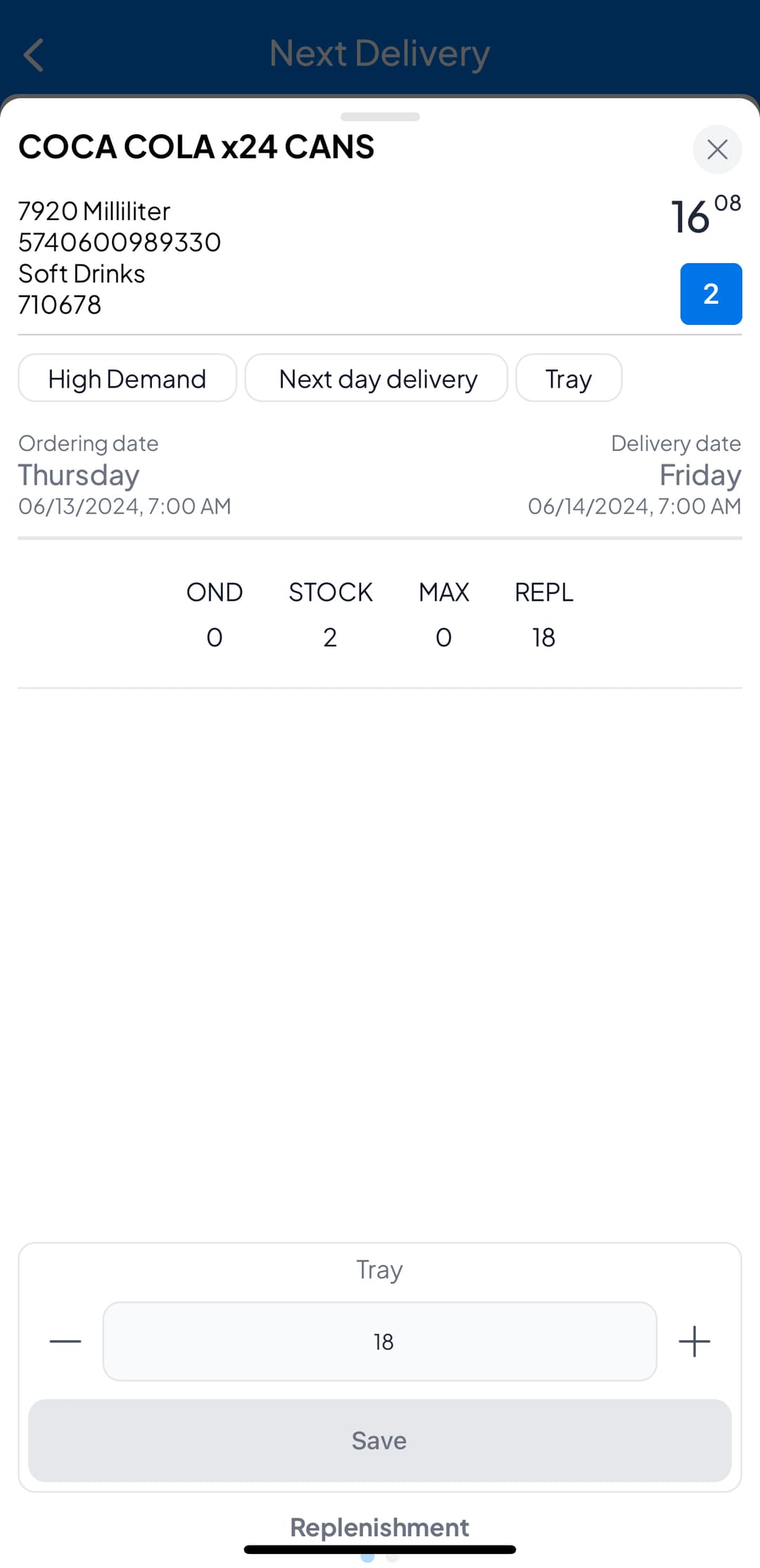Increase tray quantity with plus icon
The width and height of the screenshot is (760, 1568).
[x=695, y=1341]
